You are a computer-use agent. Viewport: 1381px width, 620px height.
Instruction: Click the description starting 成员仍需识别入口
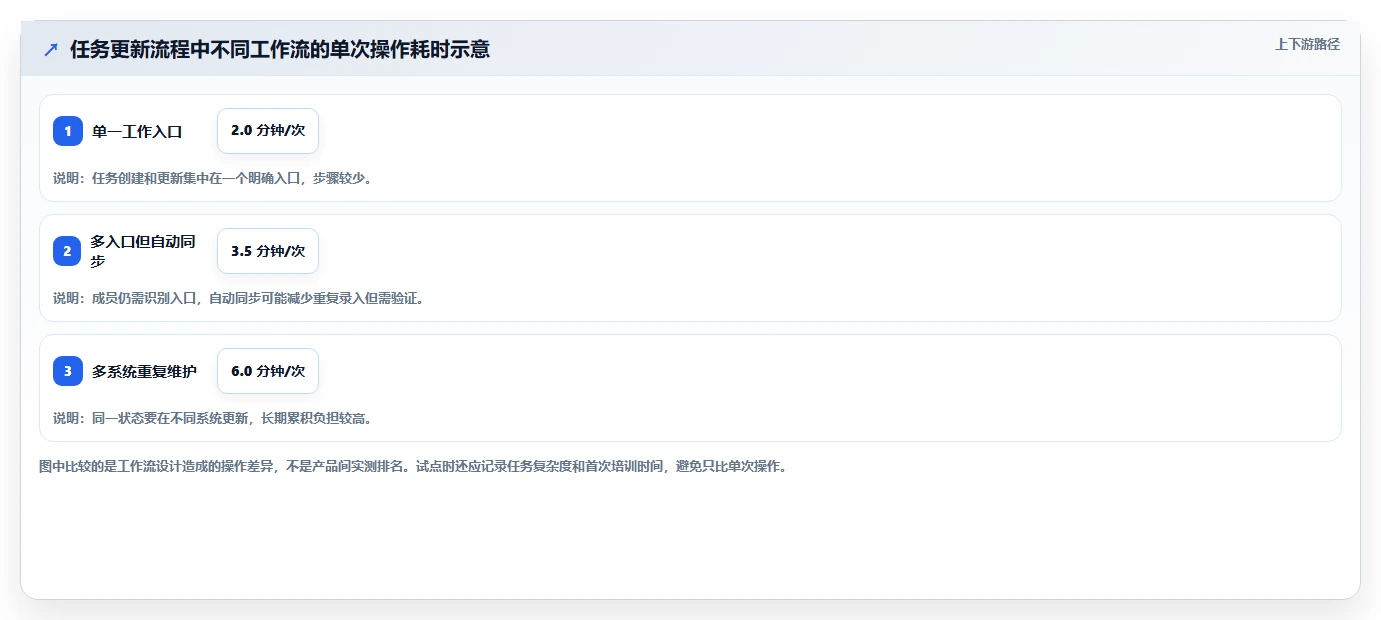tap(239, 298)
